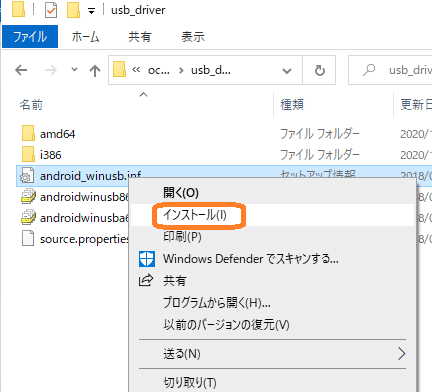Refresh the folder view

point(319,70)
